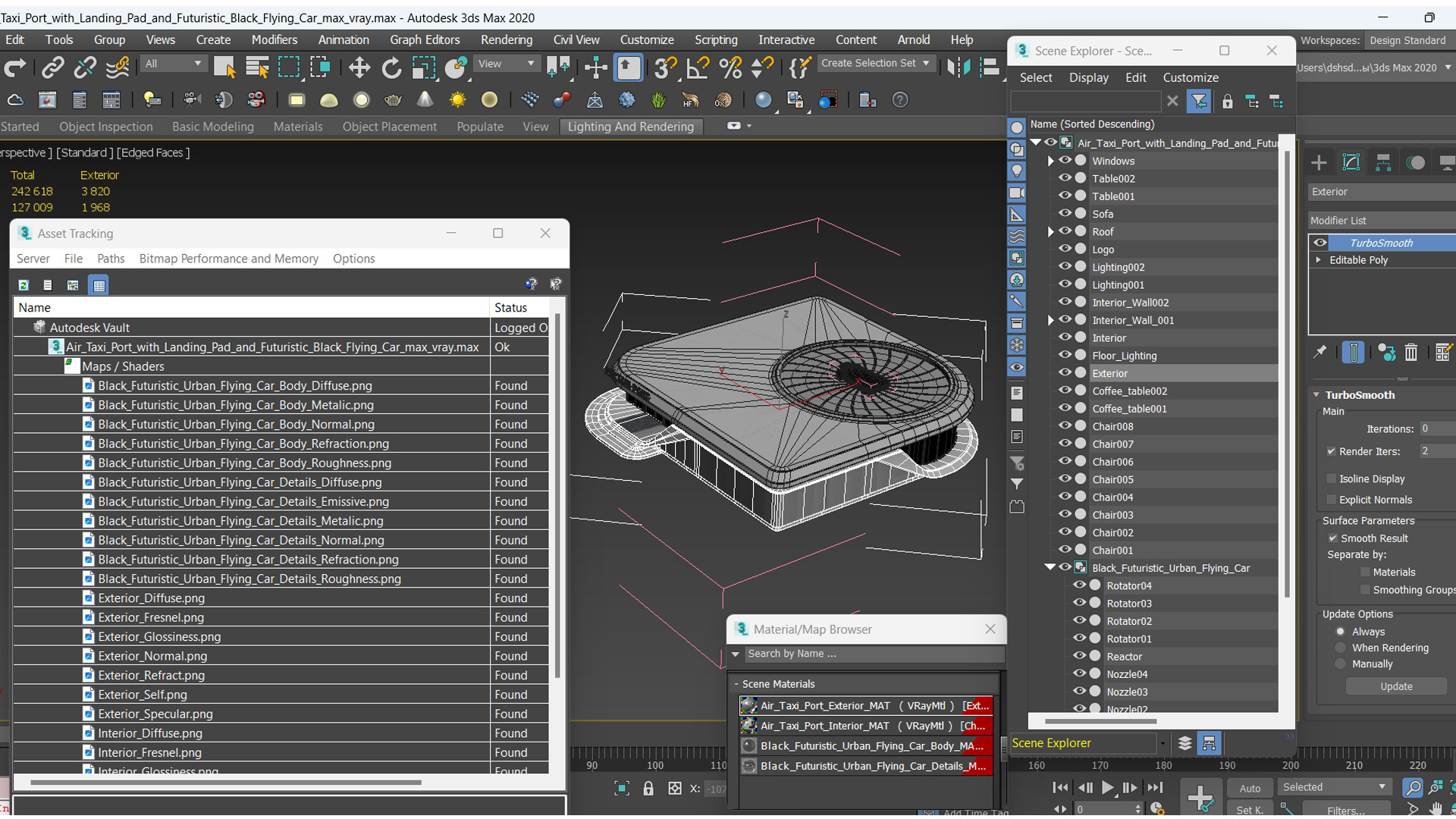Expand the Editable Poly modifier entry

point(1319,259)
